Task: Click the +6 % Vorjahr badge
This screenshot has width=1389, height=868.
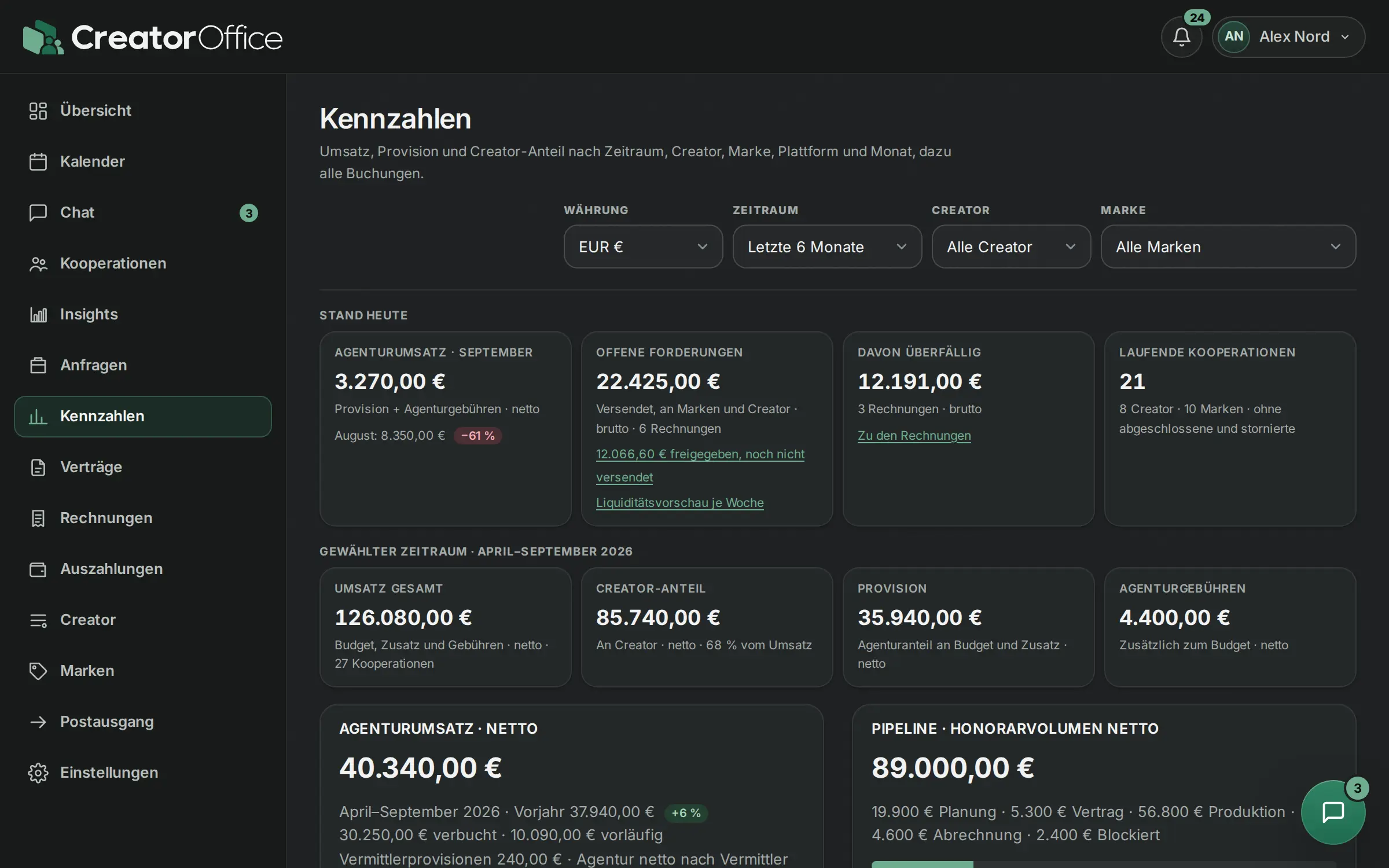Action: (x=686, y=812)
